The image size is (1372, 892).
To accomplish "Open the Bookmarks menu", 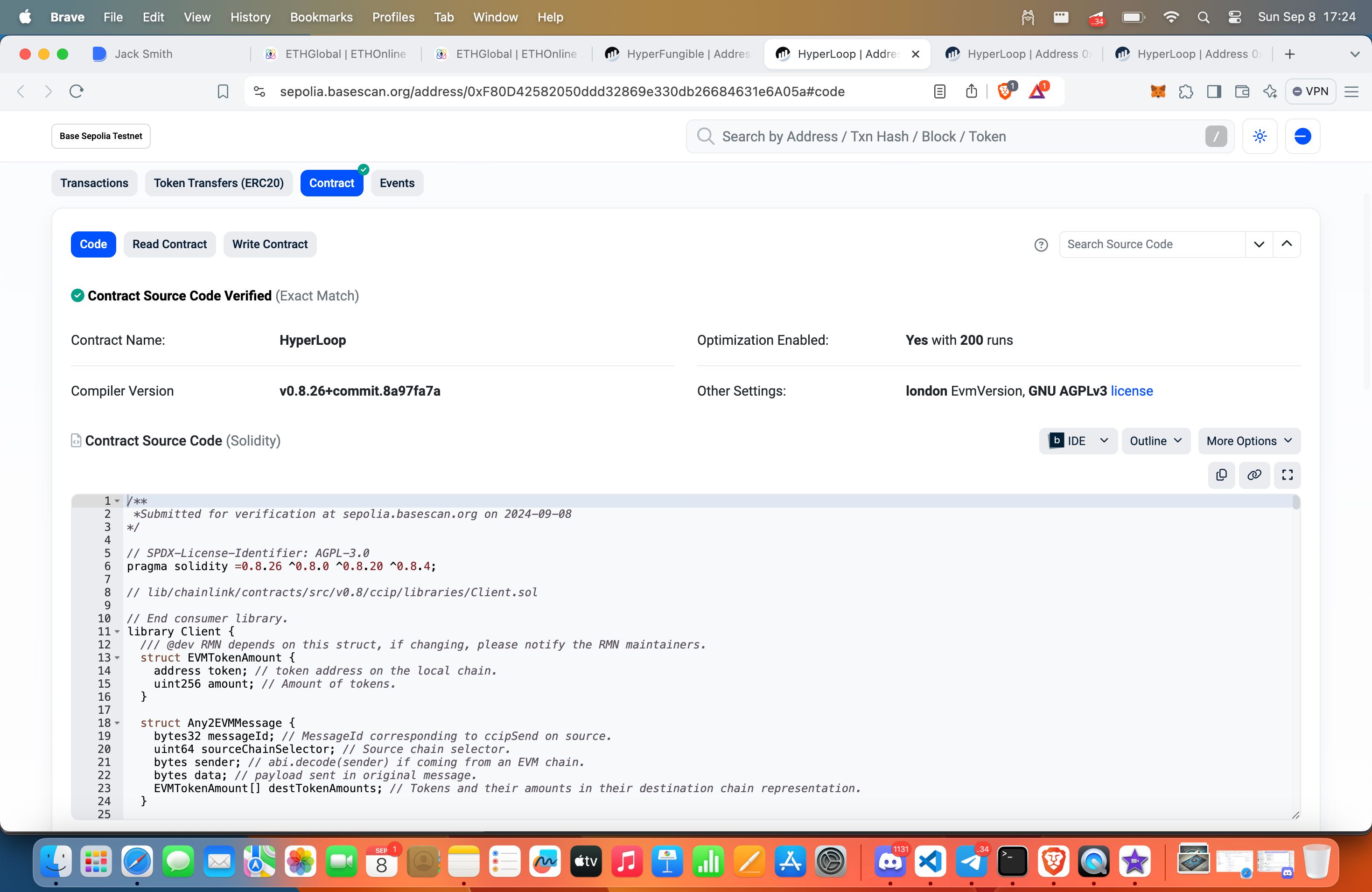I will point(321,17).
